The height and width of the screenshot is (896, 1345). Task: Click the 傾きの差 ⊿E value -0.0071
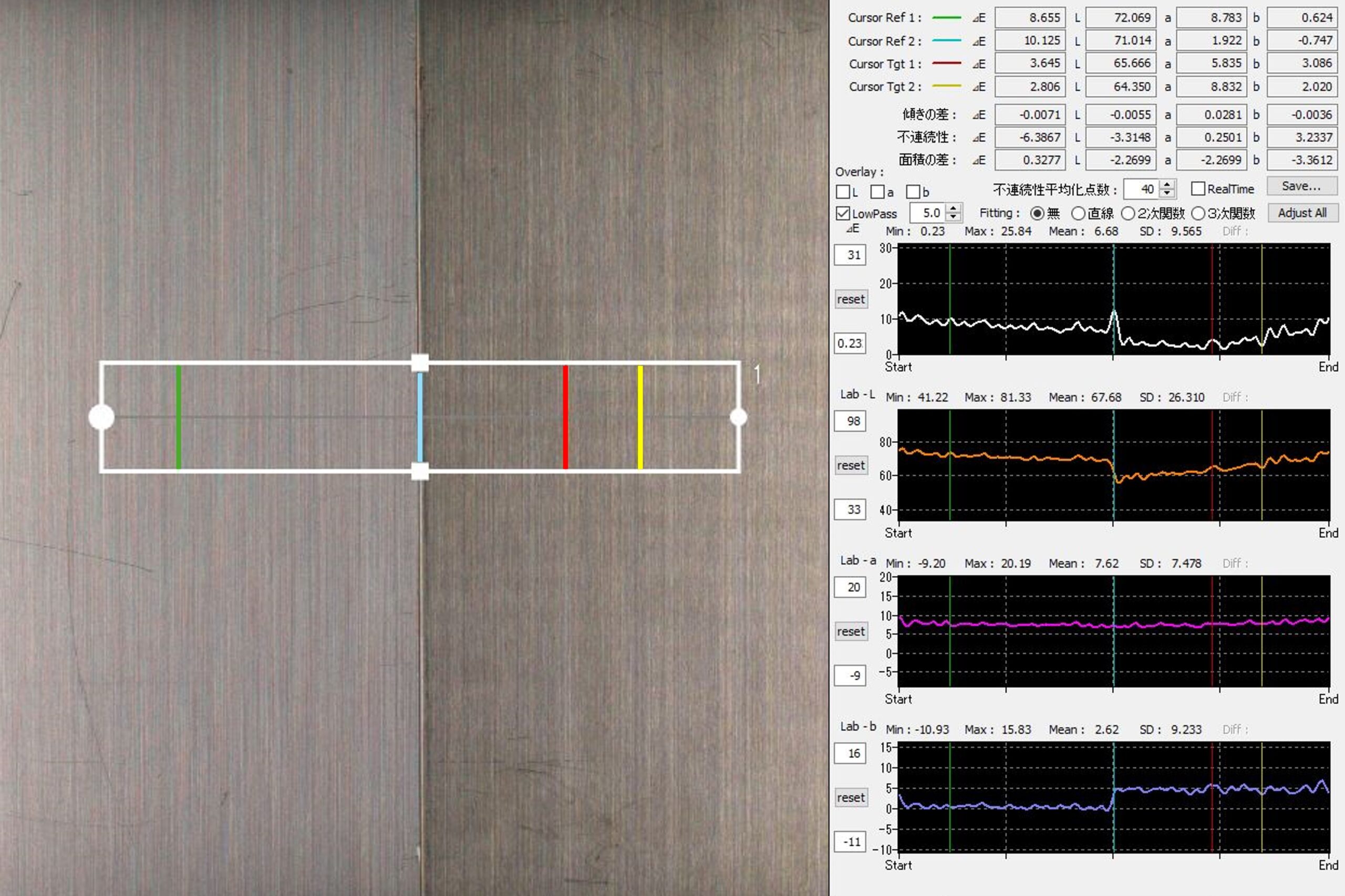[x=1030, y=114]
